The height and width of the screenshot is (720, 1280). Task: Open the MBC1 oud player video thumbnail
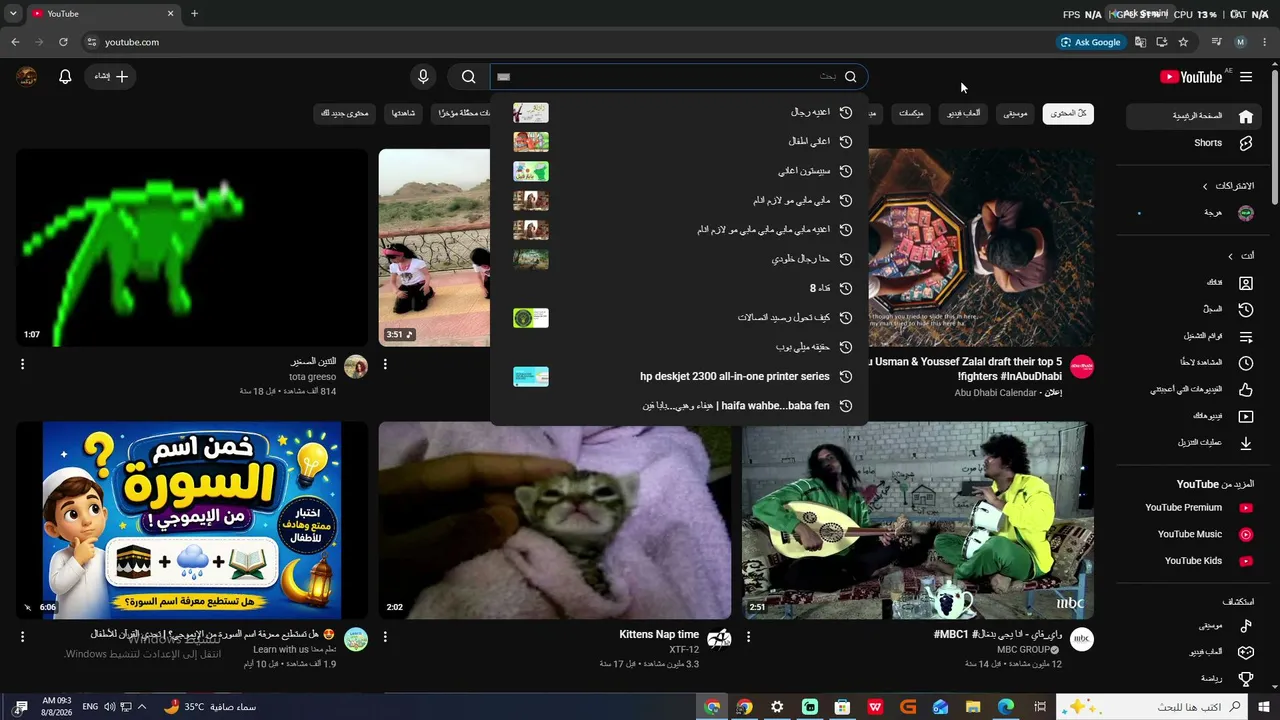click(918, 520)
